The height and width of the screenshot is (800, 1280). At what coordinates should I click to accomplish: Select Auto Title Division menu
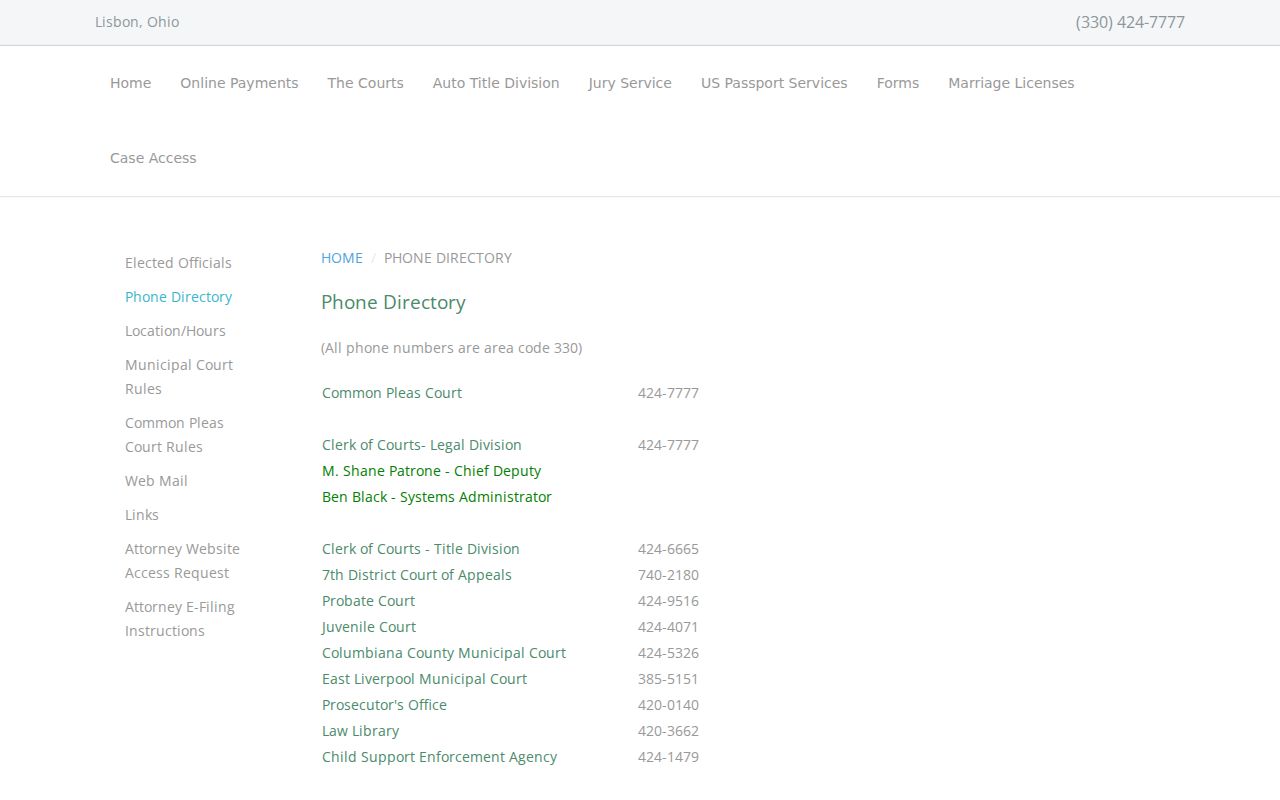click(x=496, y=83)
